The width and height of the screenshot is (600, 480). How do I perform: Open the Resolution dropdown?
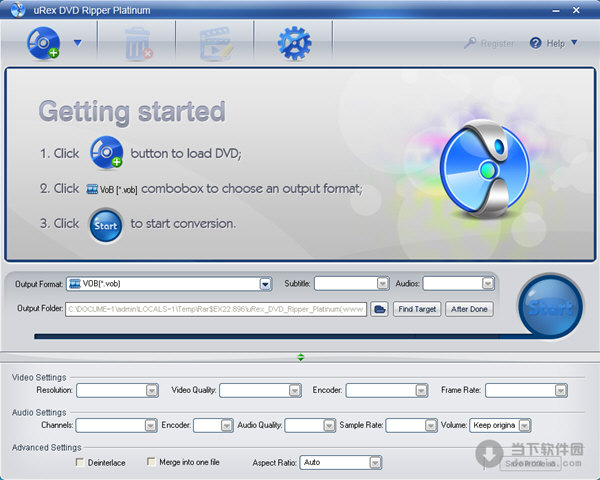coord(117,390)
